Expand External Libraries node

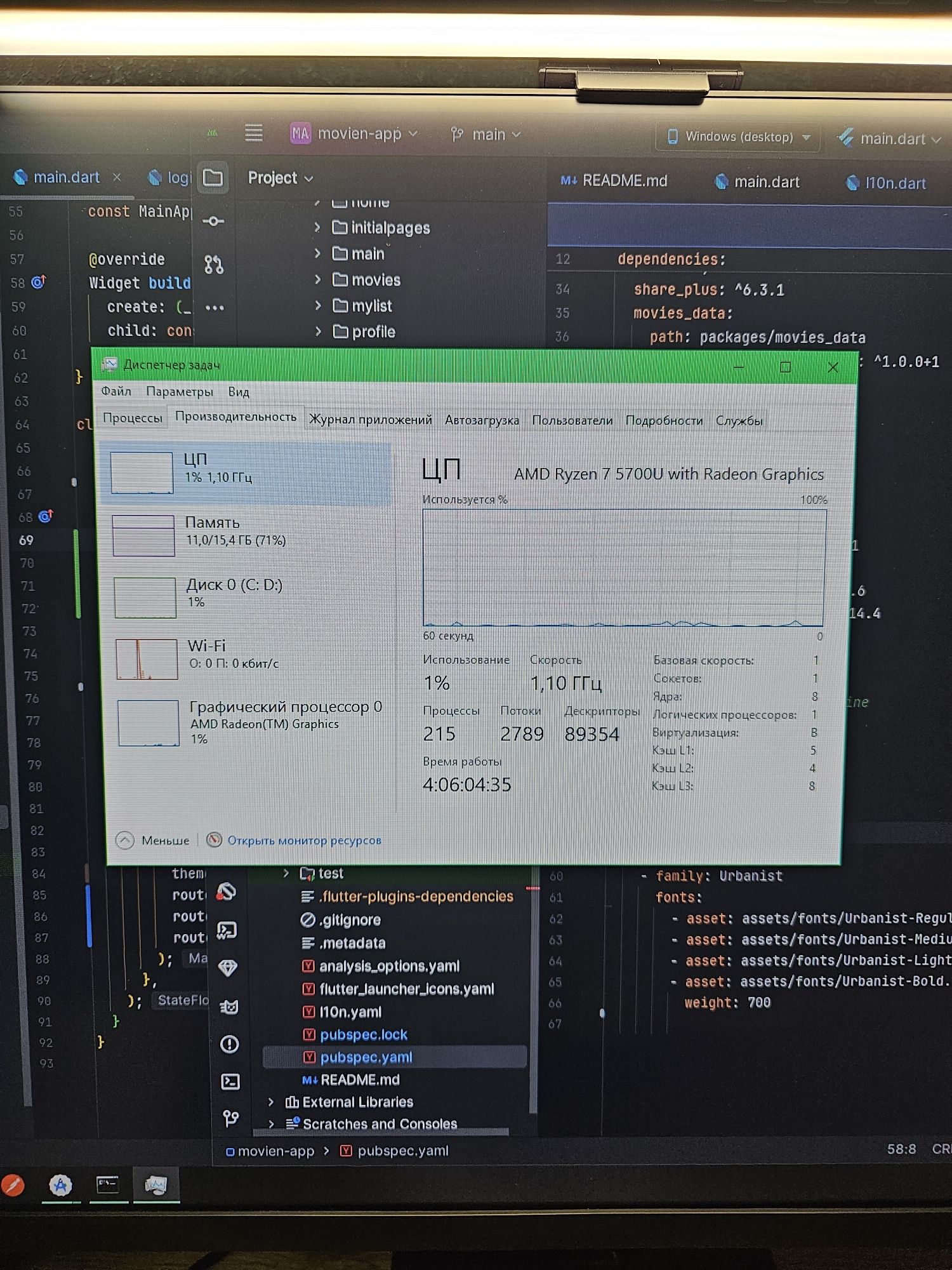[x=271, y=1102]
